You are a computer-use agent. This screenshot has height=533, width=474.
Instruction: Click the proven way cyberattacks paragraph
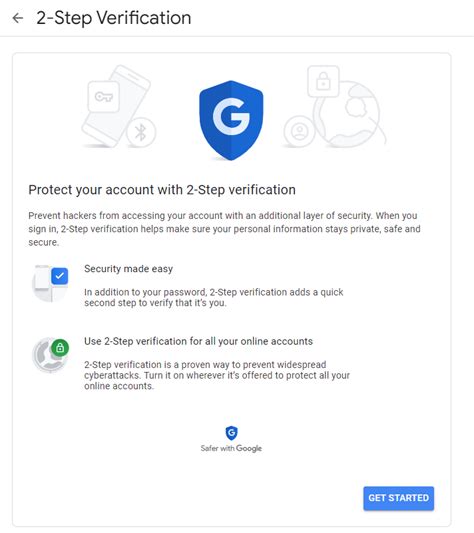pyautogui.click(x=217, y=375)
